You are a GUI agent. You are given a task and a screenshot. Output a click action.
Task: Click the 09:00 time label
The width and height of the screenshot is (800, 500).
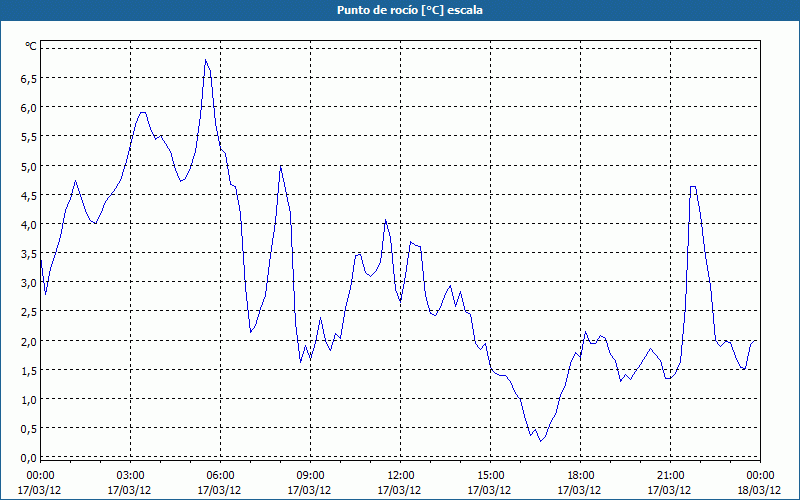[x=310, y=476]
